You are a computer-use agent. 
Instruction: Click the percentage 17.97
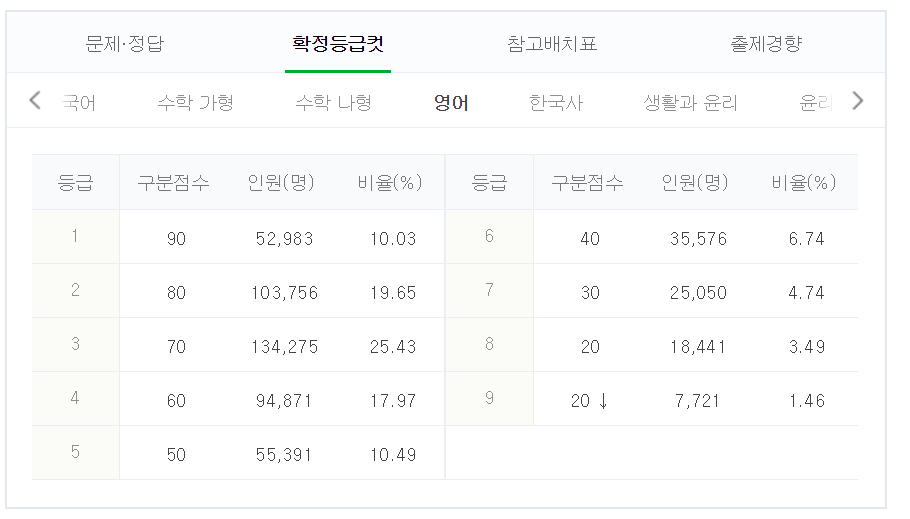pyautogui.click(x=393, y=401)
